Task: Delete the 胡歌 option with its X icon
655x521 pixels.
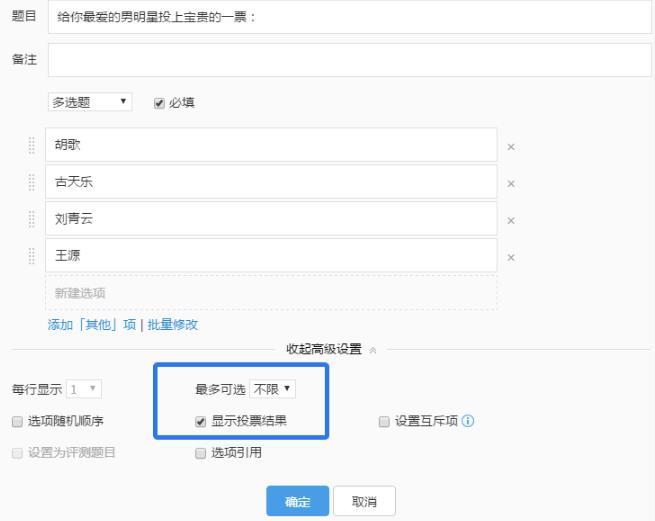Action: click(x=511, y=147)
